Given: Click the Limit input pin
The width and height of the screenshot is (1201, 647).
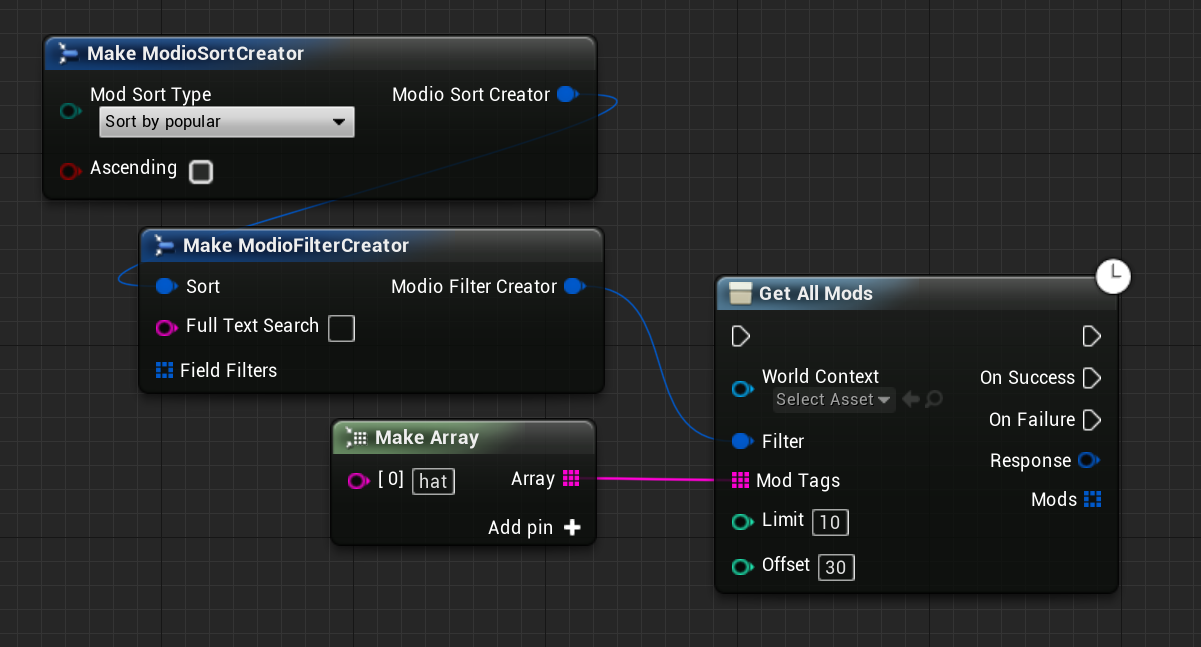Looking at the screenshot, I should (742, 521).
